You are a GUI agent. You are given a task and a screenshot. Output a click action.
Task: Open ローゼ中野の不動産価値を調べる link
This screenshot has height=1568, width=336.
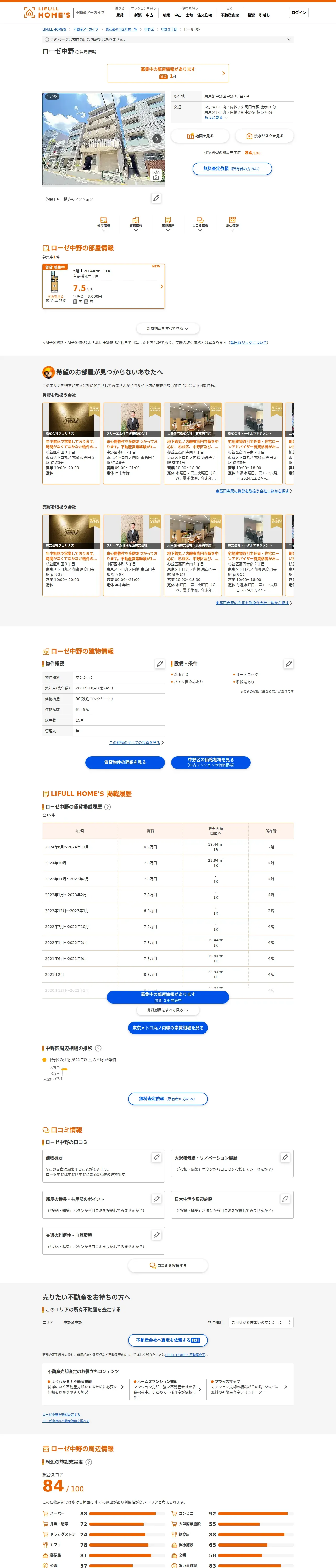[66, 1421]
